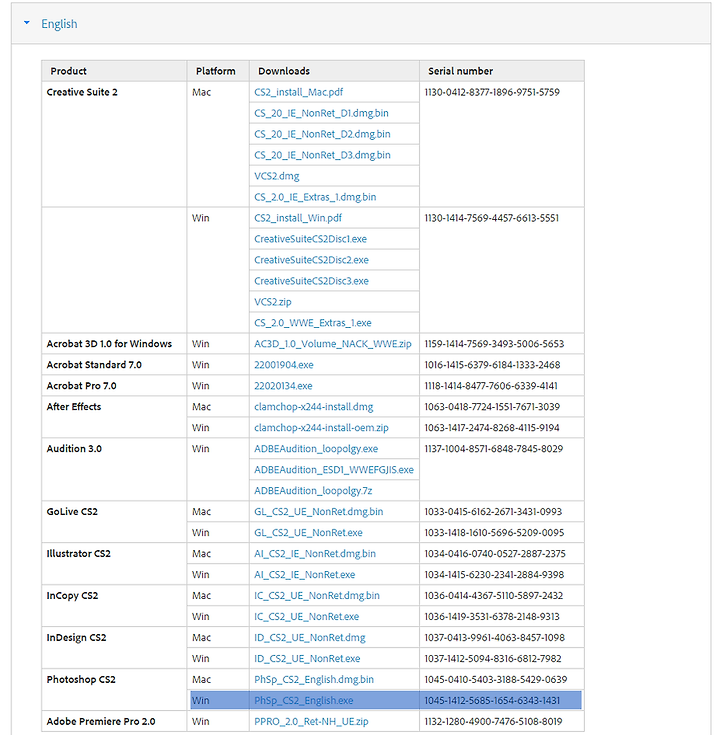720x735 pixels.
Task: Select InDesign Mac serial 1037-0413-9961-4063-8457-1098
Action: click(495, 638)
